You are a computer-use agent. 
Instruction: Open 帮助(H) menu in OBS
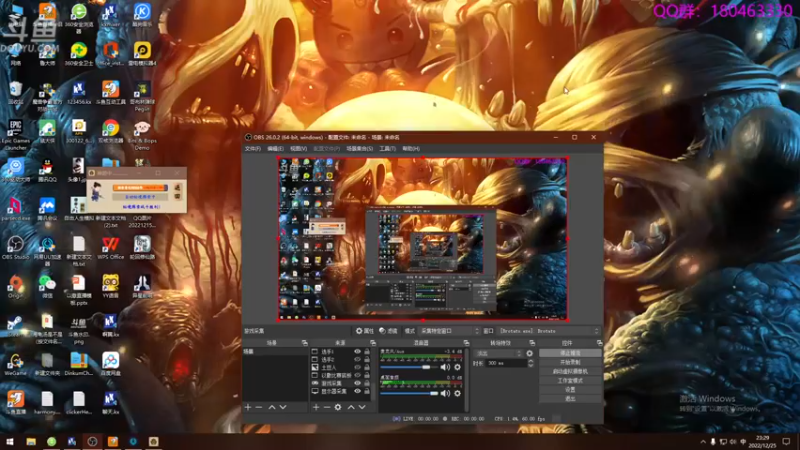click(411, 148)
